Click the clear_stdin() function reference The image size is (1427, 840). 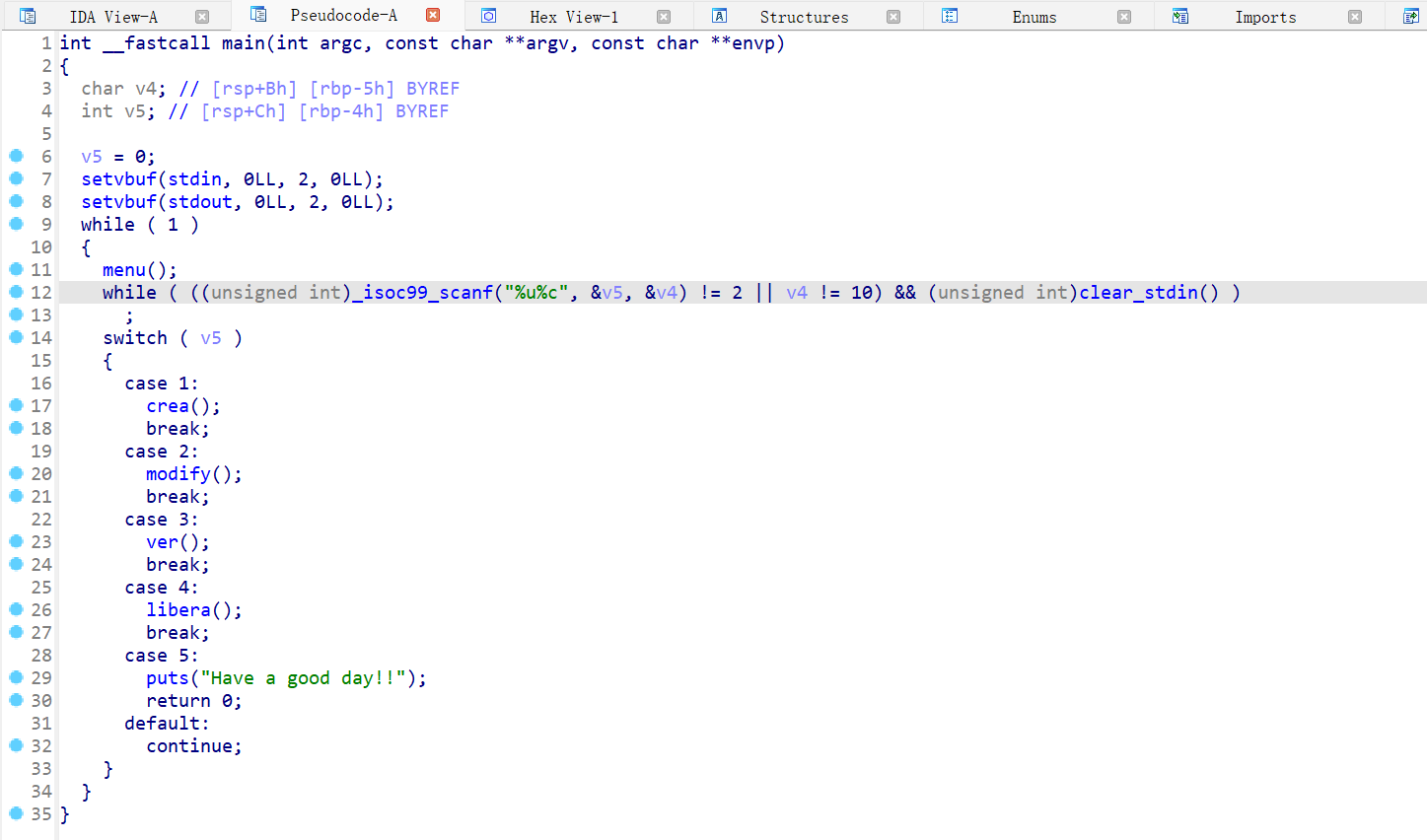(1140, 293)
